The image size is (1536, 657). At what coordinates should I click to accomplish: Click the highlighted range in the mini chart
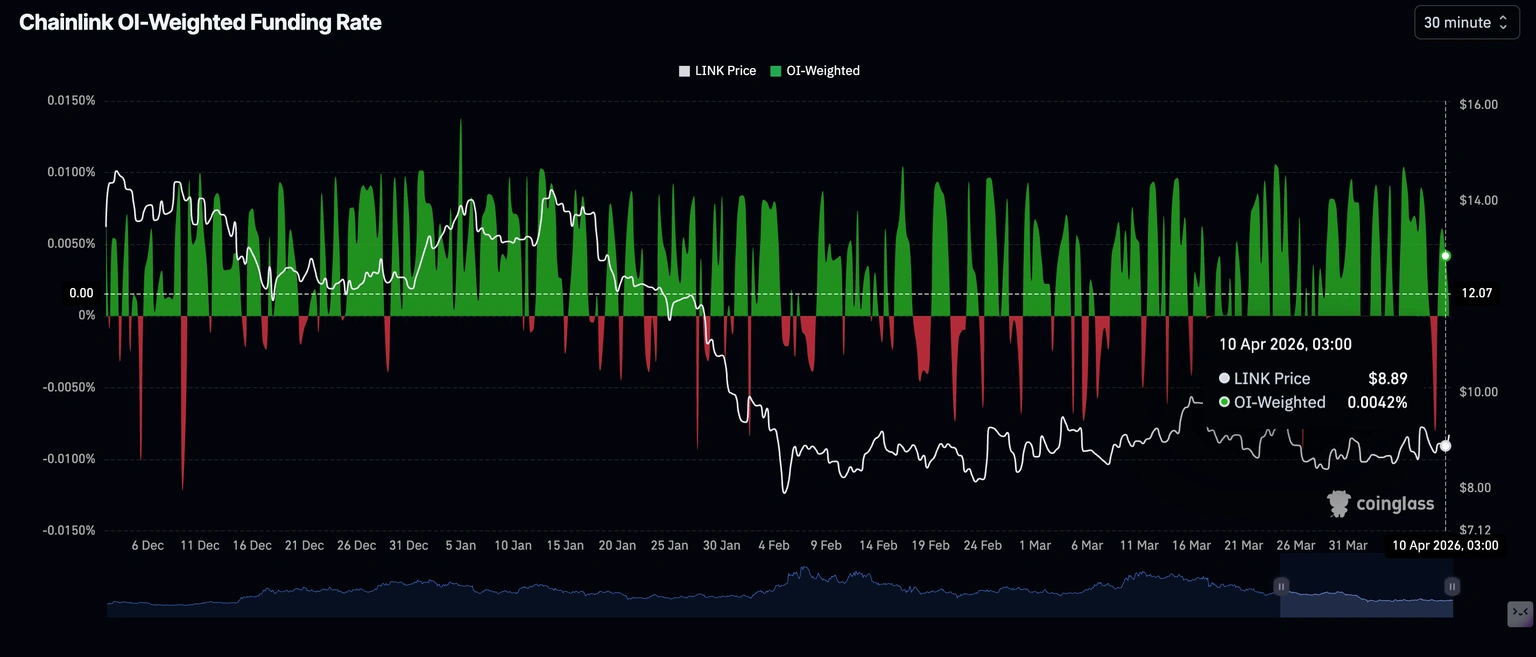pos(1366,598)
